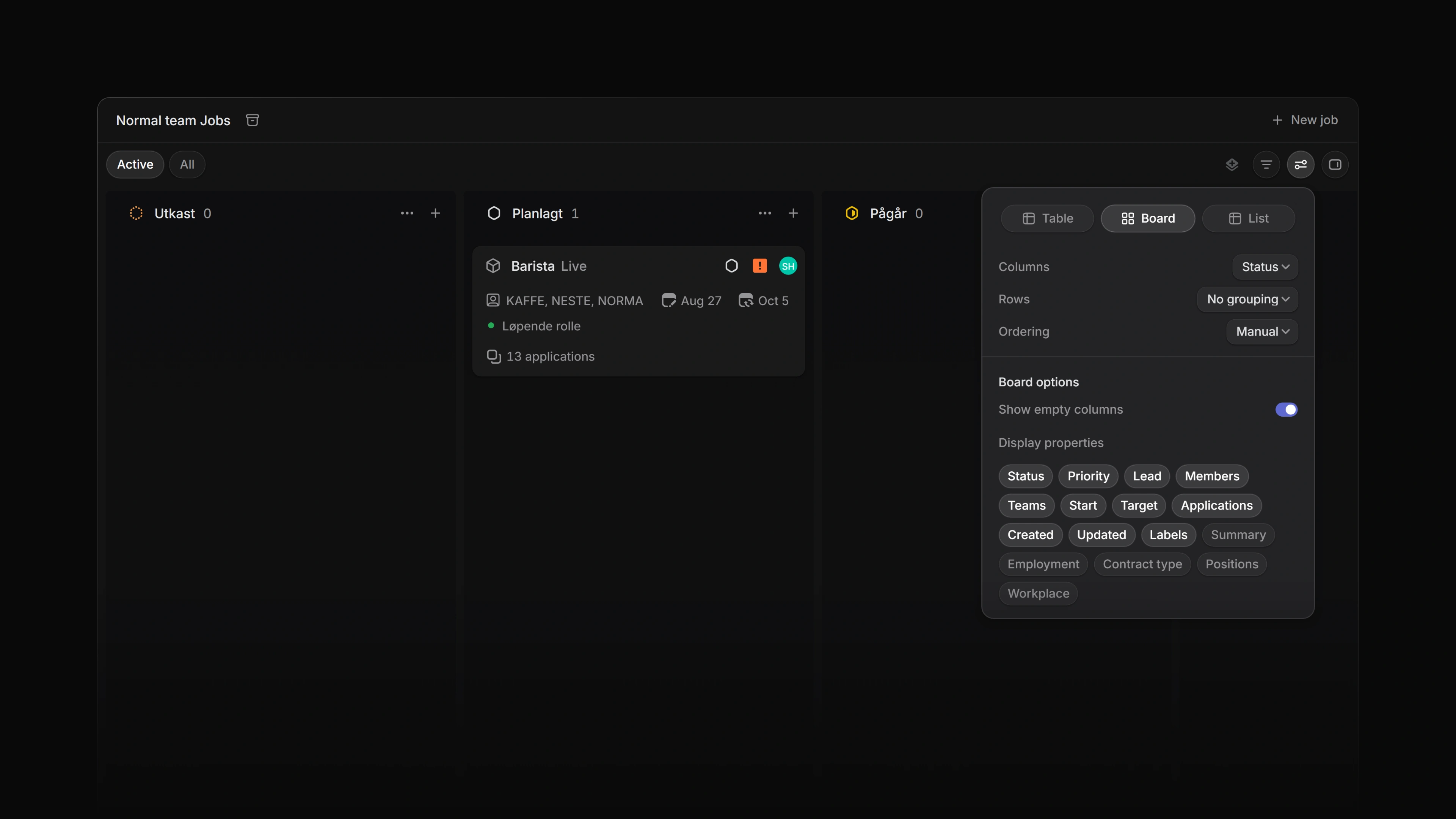Toggle Positions display property
Screen dimensions: 1456x819
pos(1232,564)
